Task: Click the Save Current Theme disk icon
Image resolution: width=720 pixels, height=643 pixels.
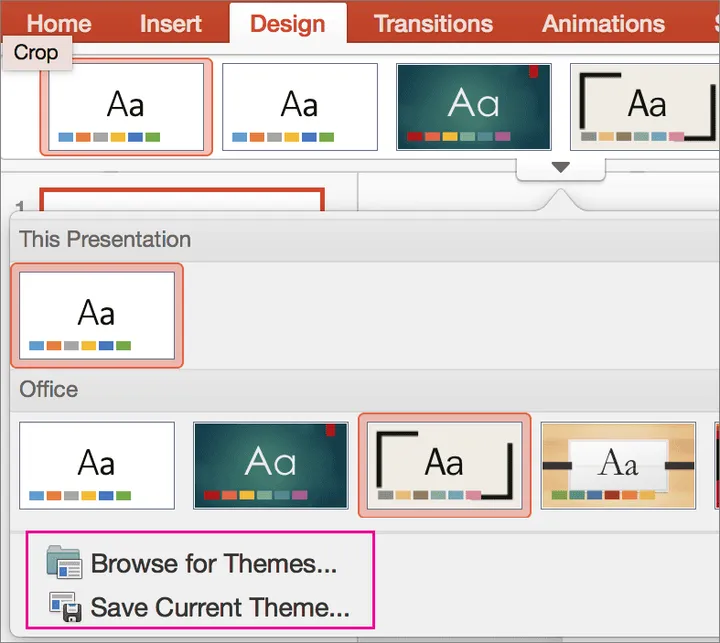Action: [x=64, y=607]
